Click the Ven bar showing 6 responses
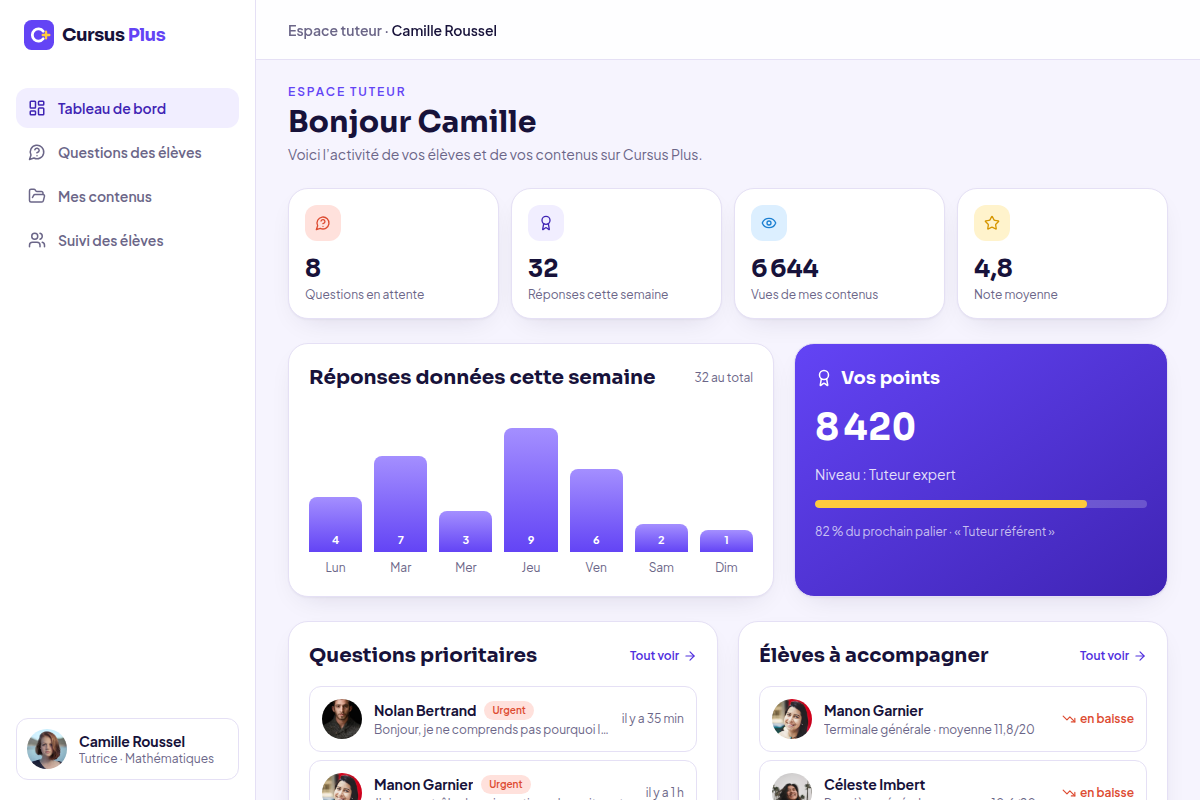1200x800 pixels. tap(596, 510)
